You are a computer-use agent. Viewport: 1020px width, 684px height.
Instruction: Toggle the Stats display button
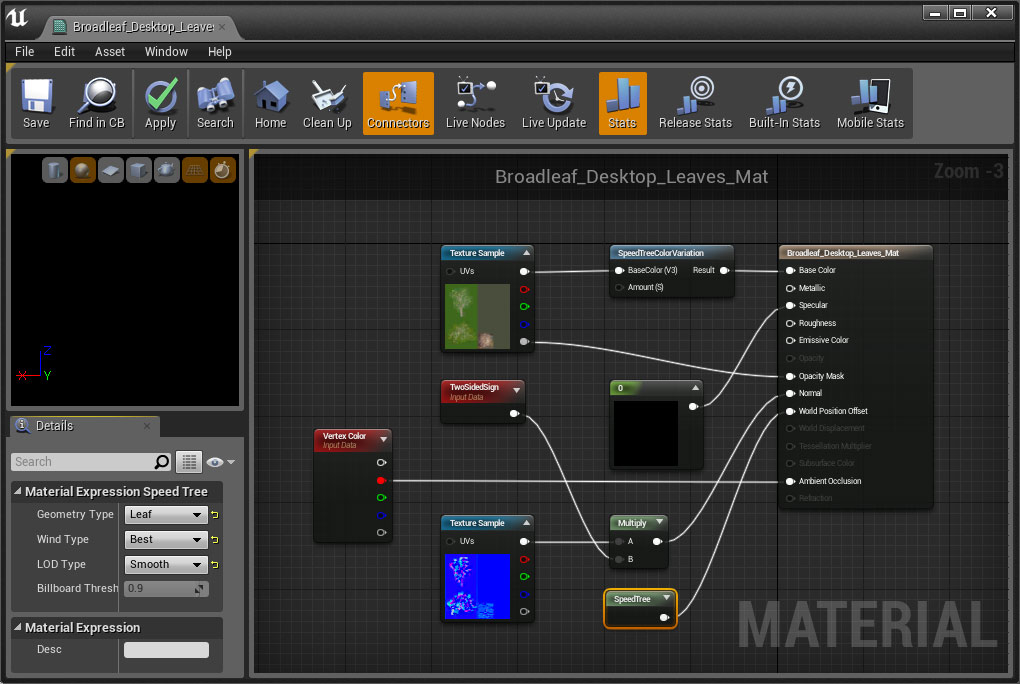click(623, 104)
